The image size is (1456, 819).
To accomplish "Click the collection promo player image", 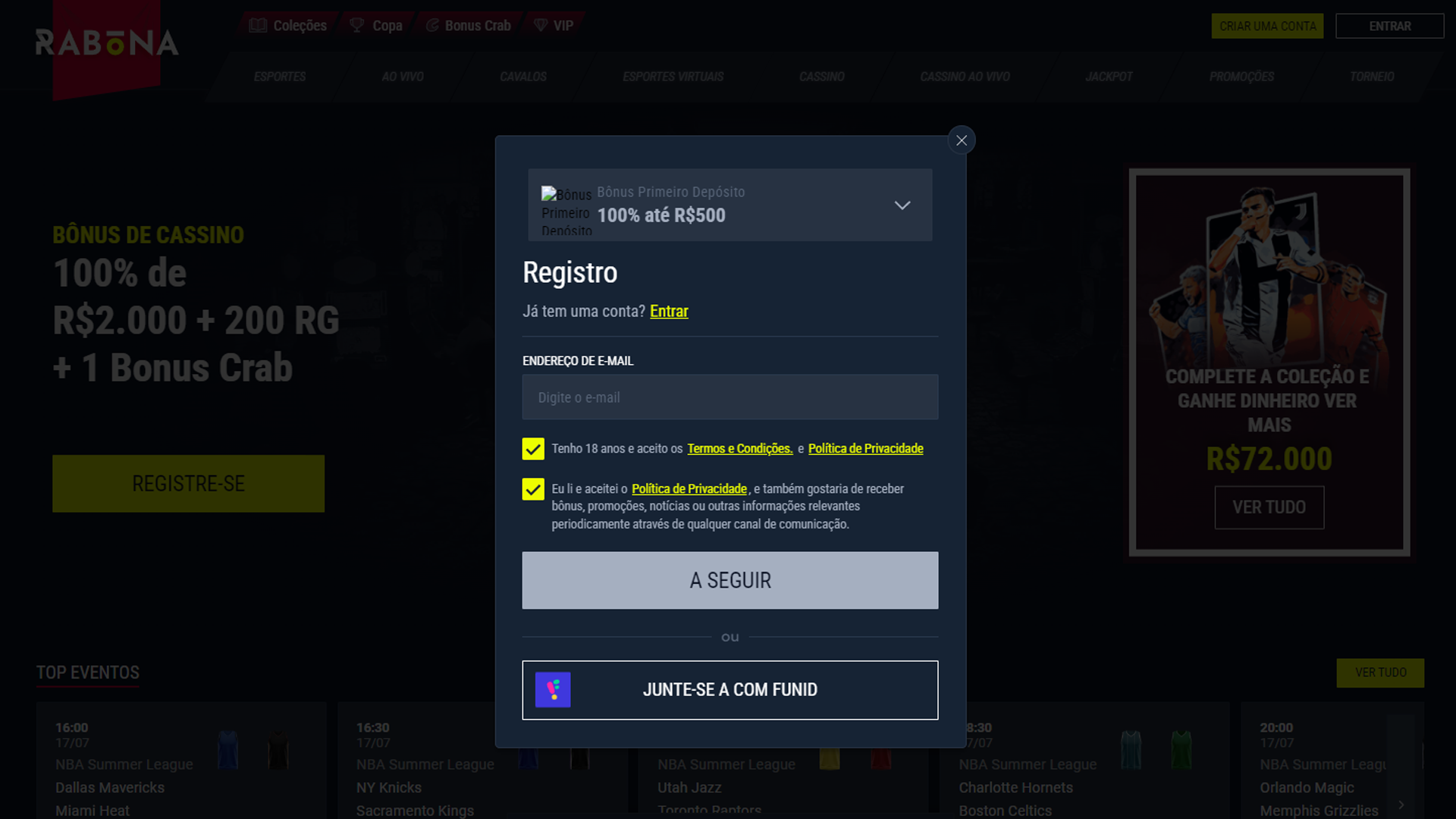I will (x=1269, y=277).
